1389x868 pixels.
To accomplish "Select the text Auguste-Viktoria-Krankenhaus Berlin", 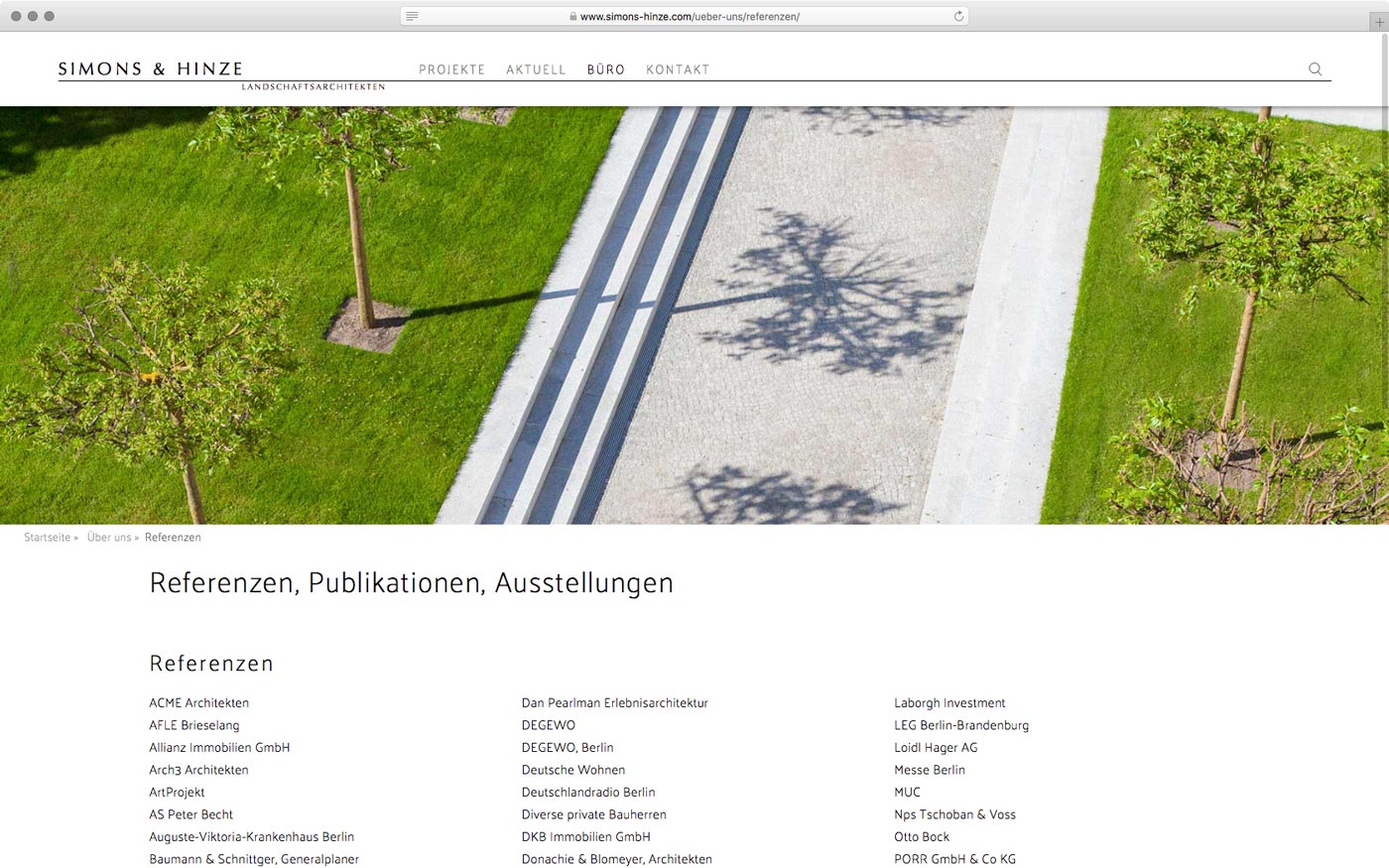I will pyautogui.click(x=251, y=837).
